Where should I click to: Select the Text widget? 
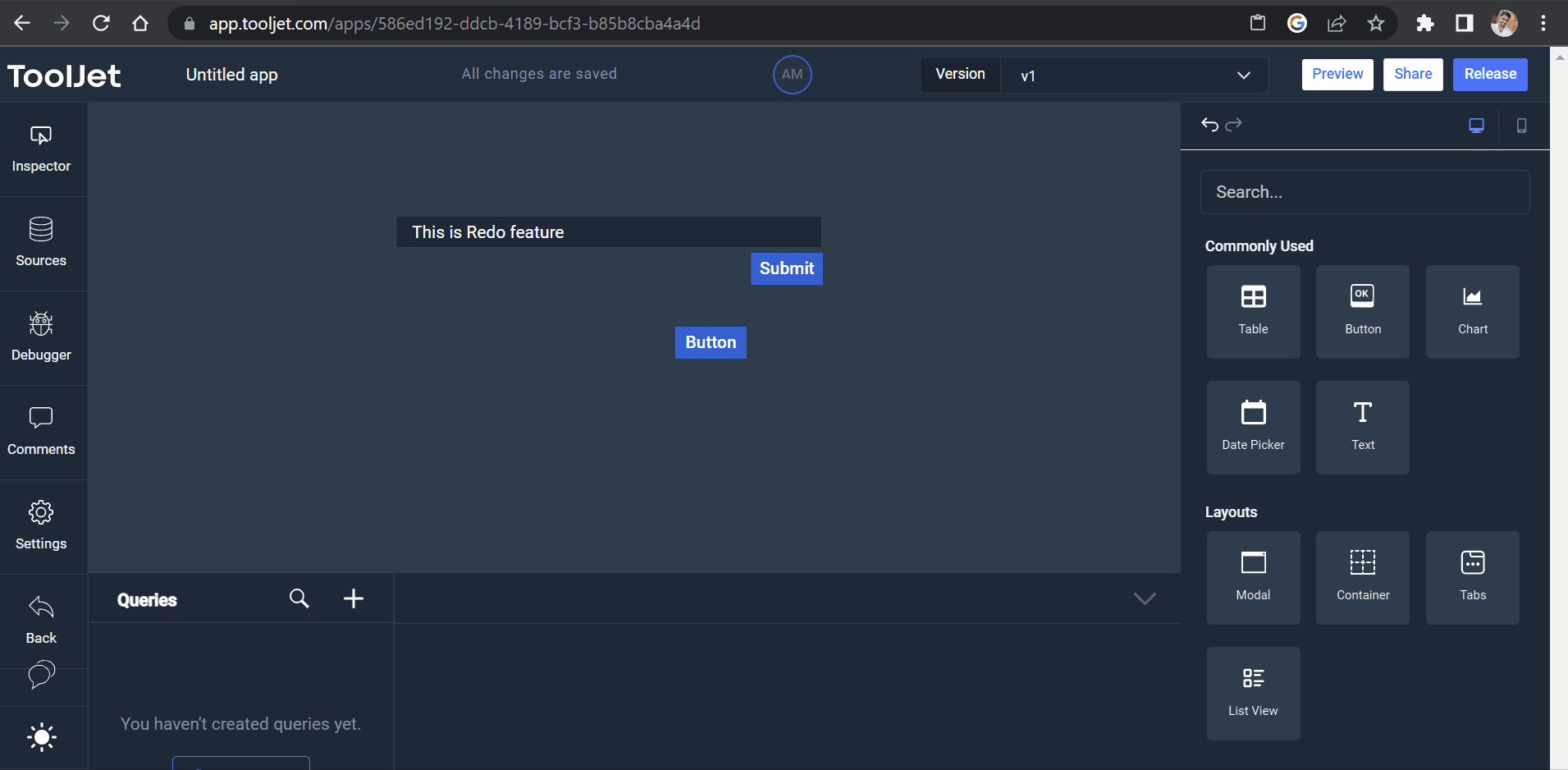pos(1363,427)
